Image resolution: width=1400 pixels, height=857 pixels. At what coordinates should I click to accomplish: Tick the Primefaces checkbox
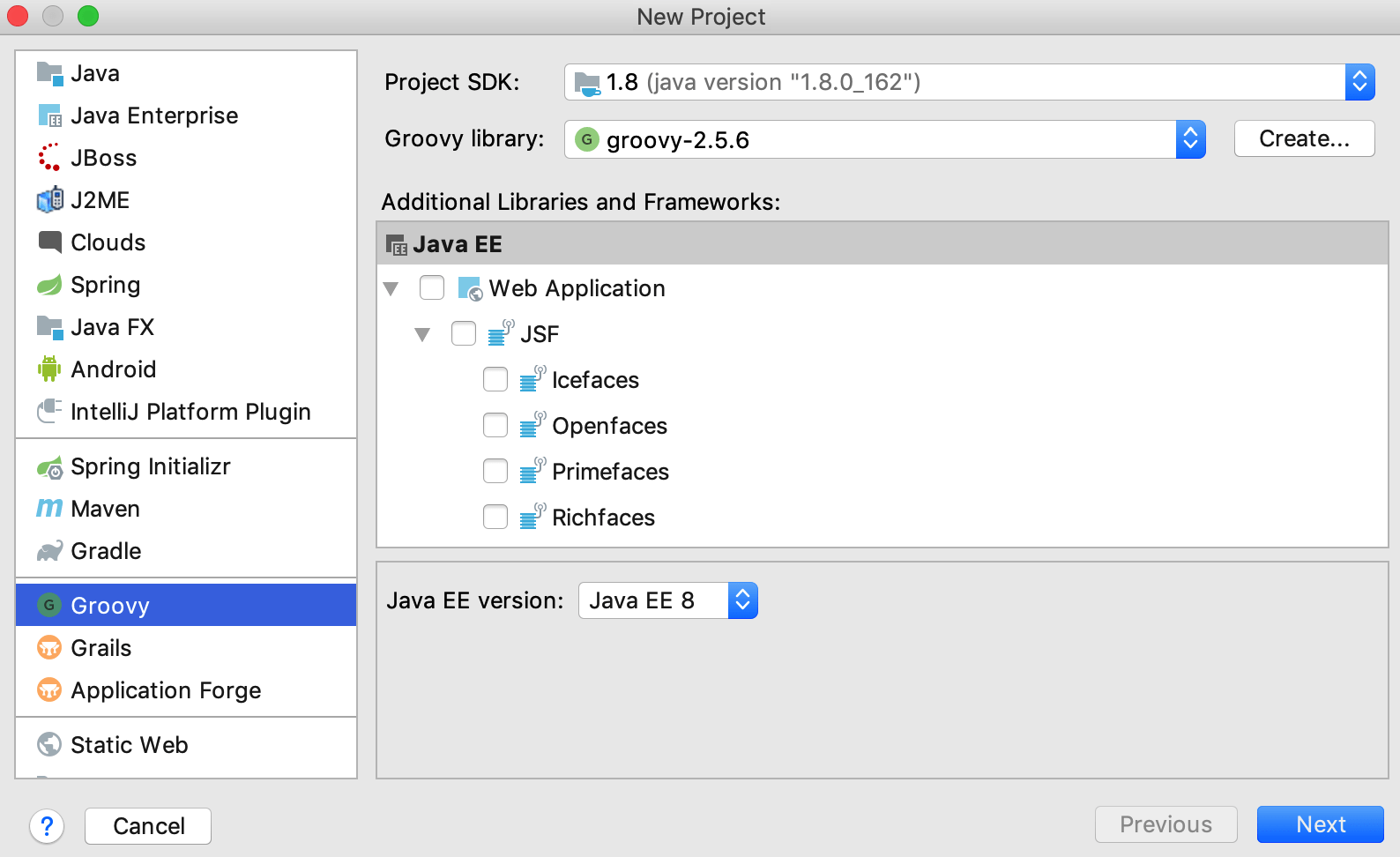[x=495, y=471]
